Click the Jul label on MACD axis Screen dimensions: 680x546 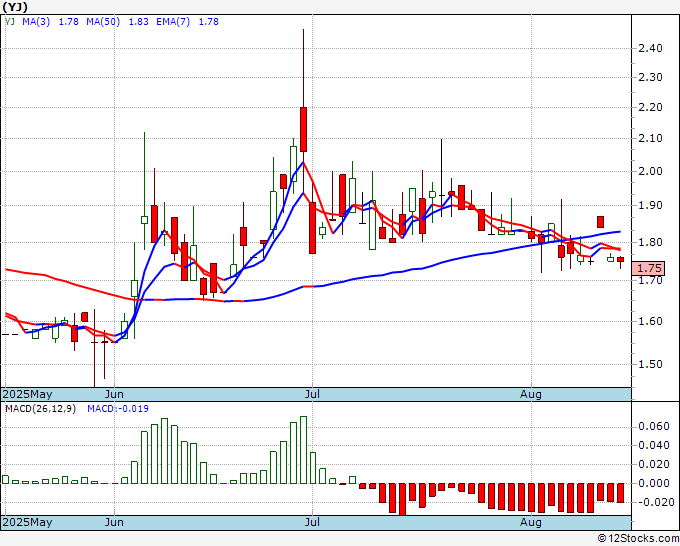point(312,522)
